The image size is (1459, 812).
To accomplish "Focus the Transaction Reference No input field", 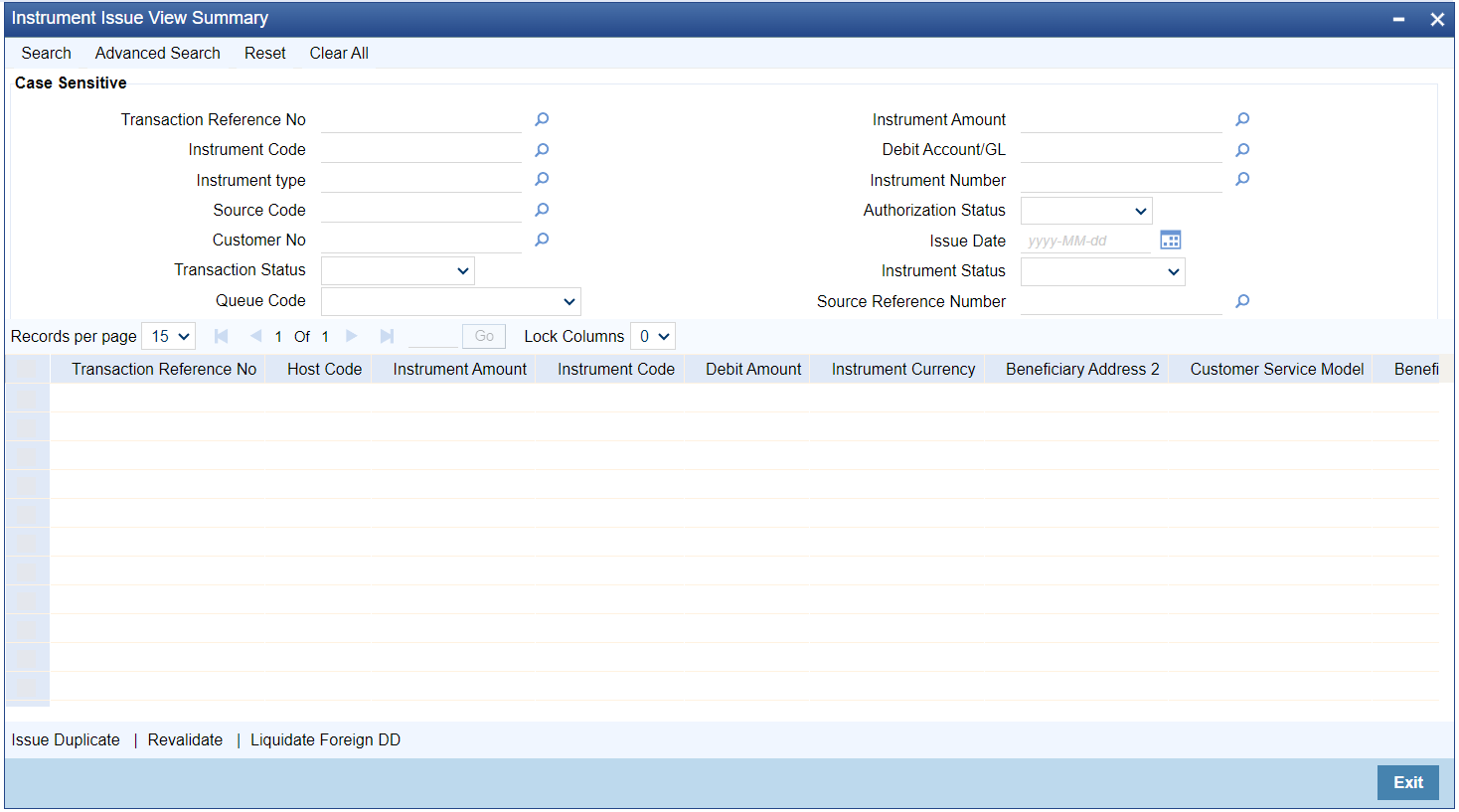I will coord(421,119).
